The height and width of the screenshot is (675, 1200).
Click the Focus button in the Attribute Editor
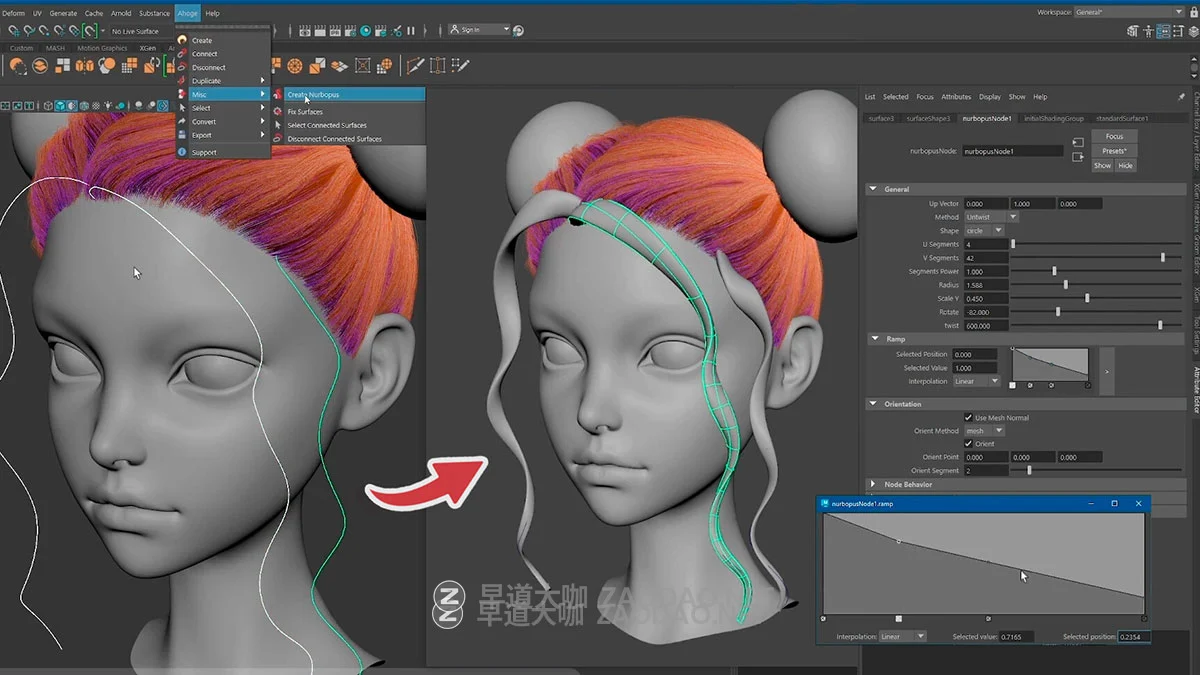point(1116,136)
